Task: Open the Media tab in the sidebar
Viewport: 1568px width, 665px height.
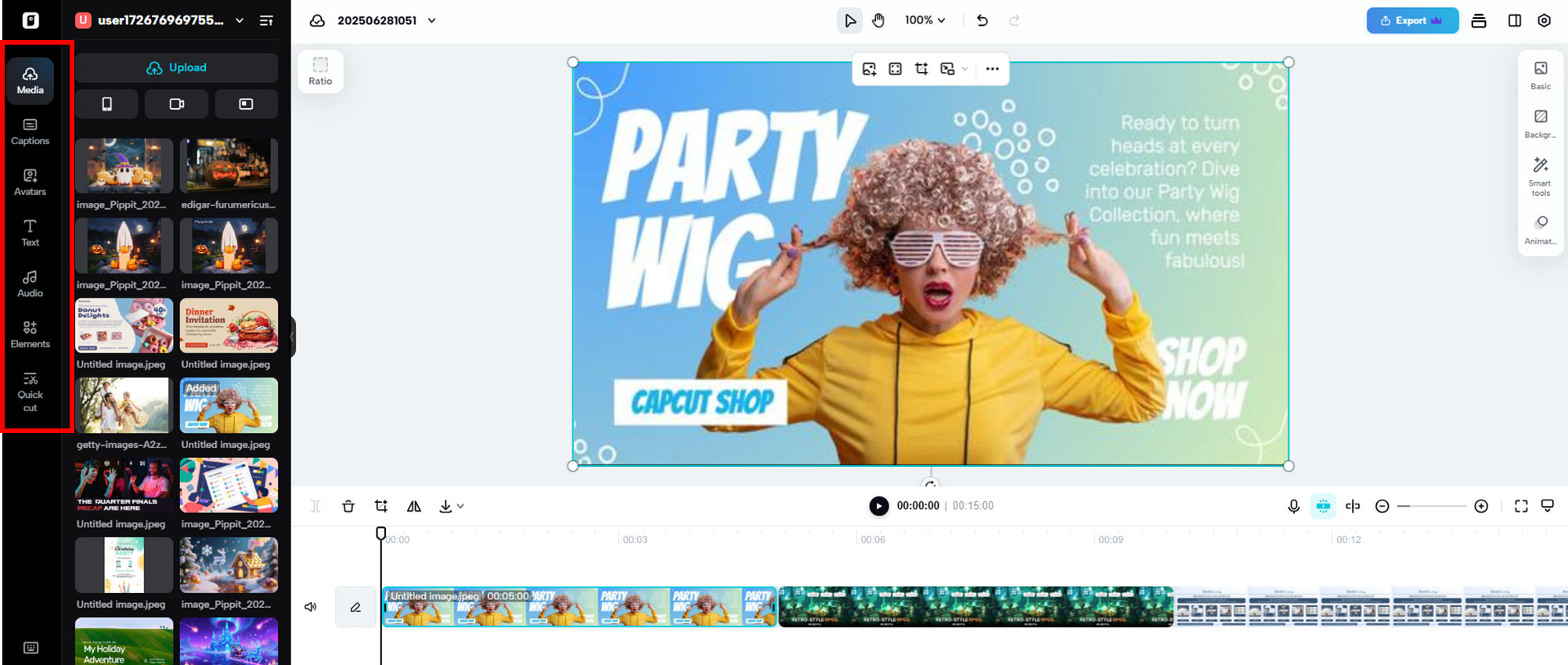Action: (x=31, y=81)
